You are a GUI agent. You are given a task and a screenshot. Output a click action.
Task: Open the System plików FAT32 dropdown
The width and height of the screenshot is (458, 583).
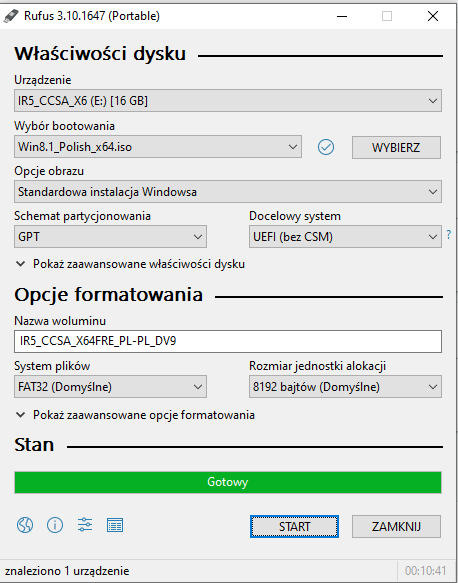110,387
